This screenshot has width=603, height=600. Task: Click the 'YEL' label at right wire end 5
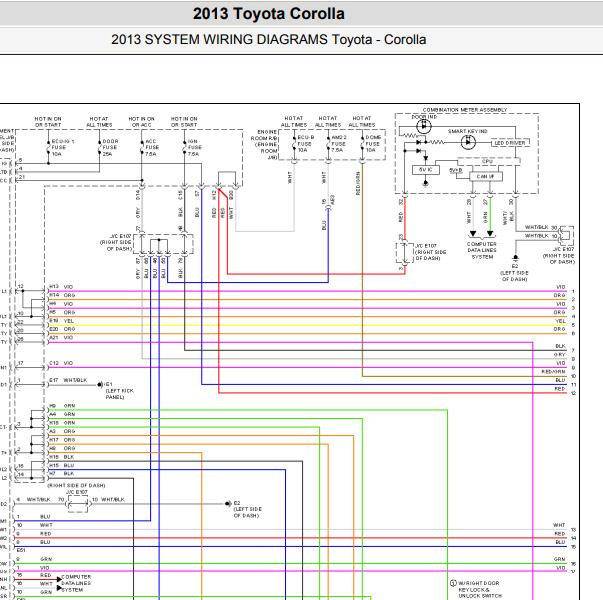560,321
